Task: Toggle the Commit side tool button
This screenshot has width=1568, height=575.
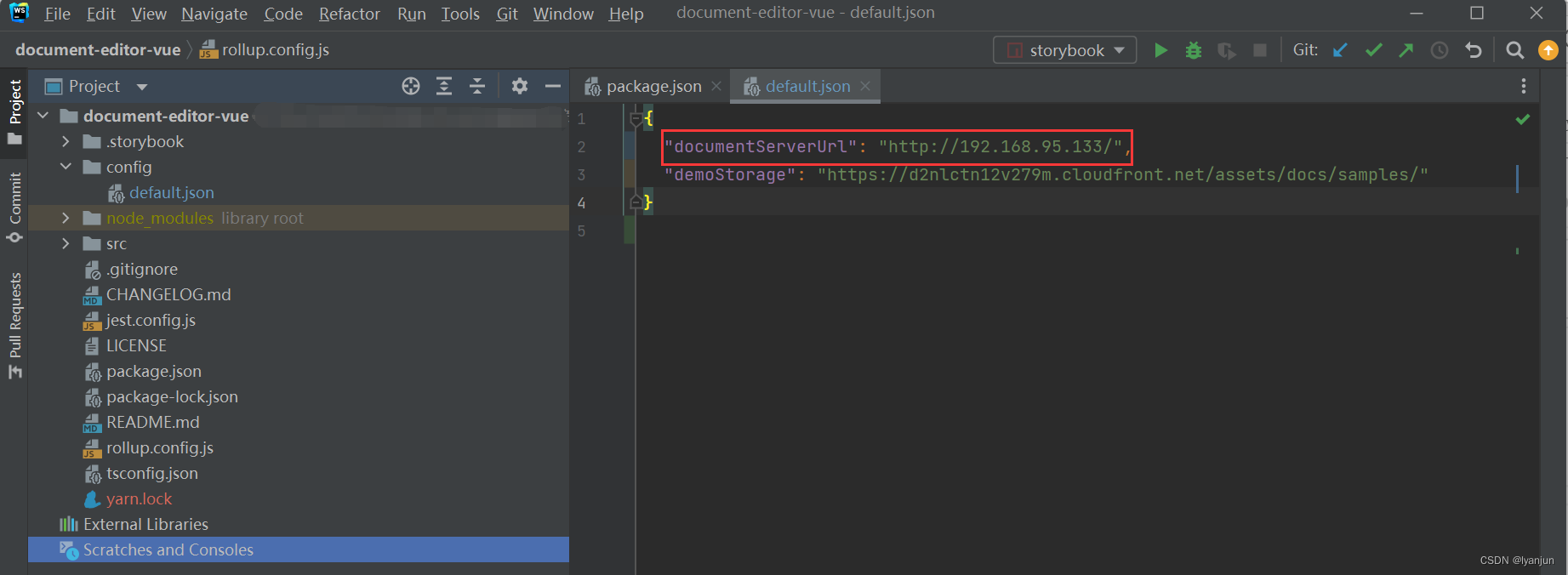Action: 14,208
